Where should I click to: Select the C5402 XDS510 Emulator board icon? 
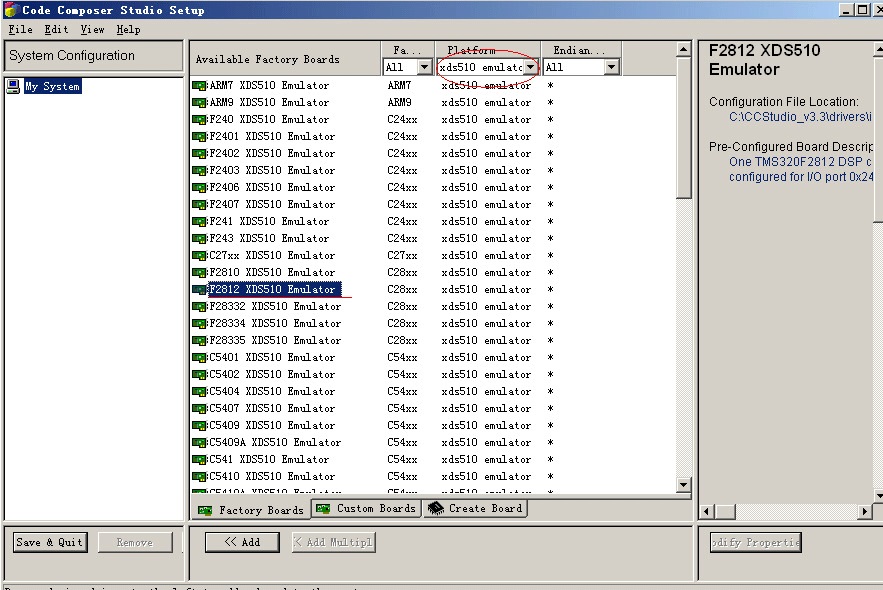(199, 374)
